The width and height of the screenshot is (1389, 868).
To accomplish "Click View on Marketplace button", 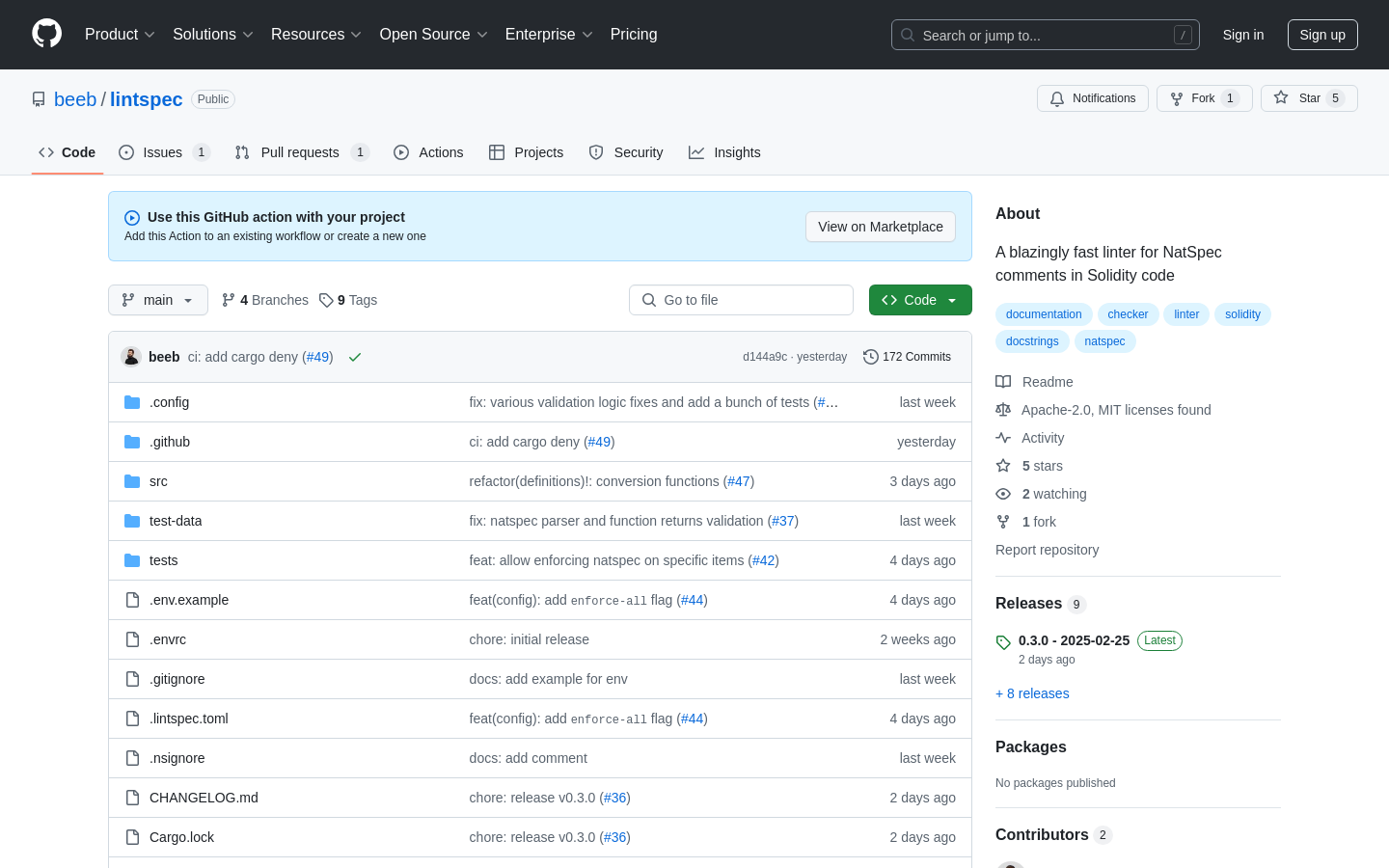I will pos(881,227).
